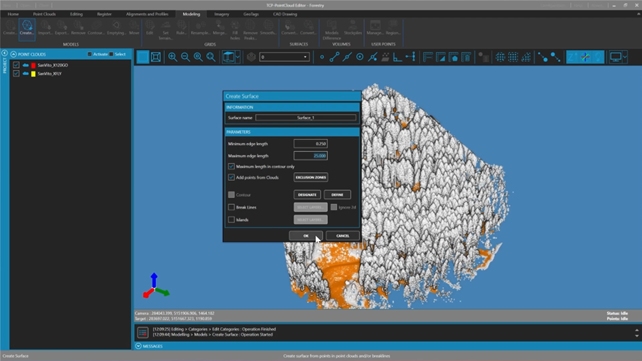Click the Stockpiles ribbon icon
Viewport: 642px width, 361px height.
coord(353,28)
